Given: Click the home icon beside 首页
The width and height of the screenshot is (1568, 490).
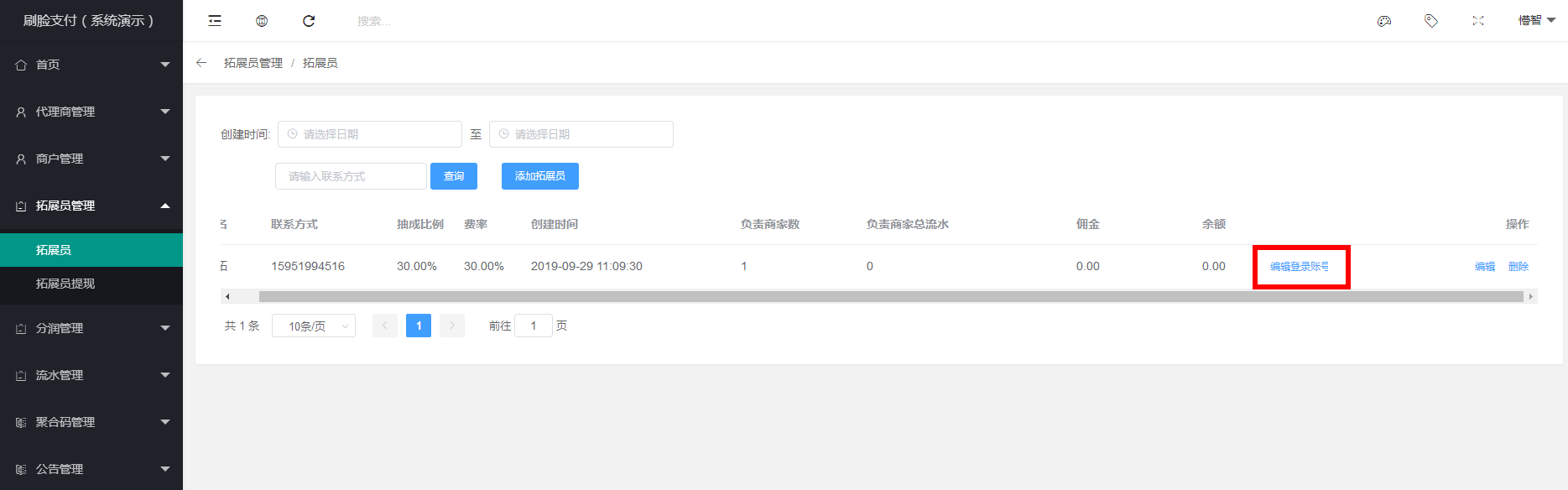Looking at the screenshot, I should click(21, 65).
